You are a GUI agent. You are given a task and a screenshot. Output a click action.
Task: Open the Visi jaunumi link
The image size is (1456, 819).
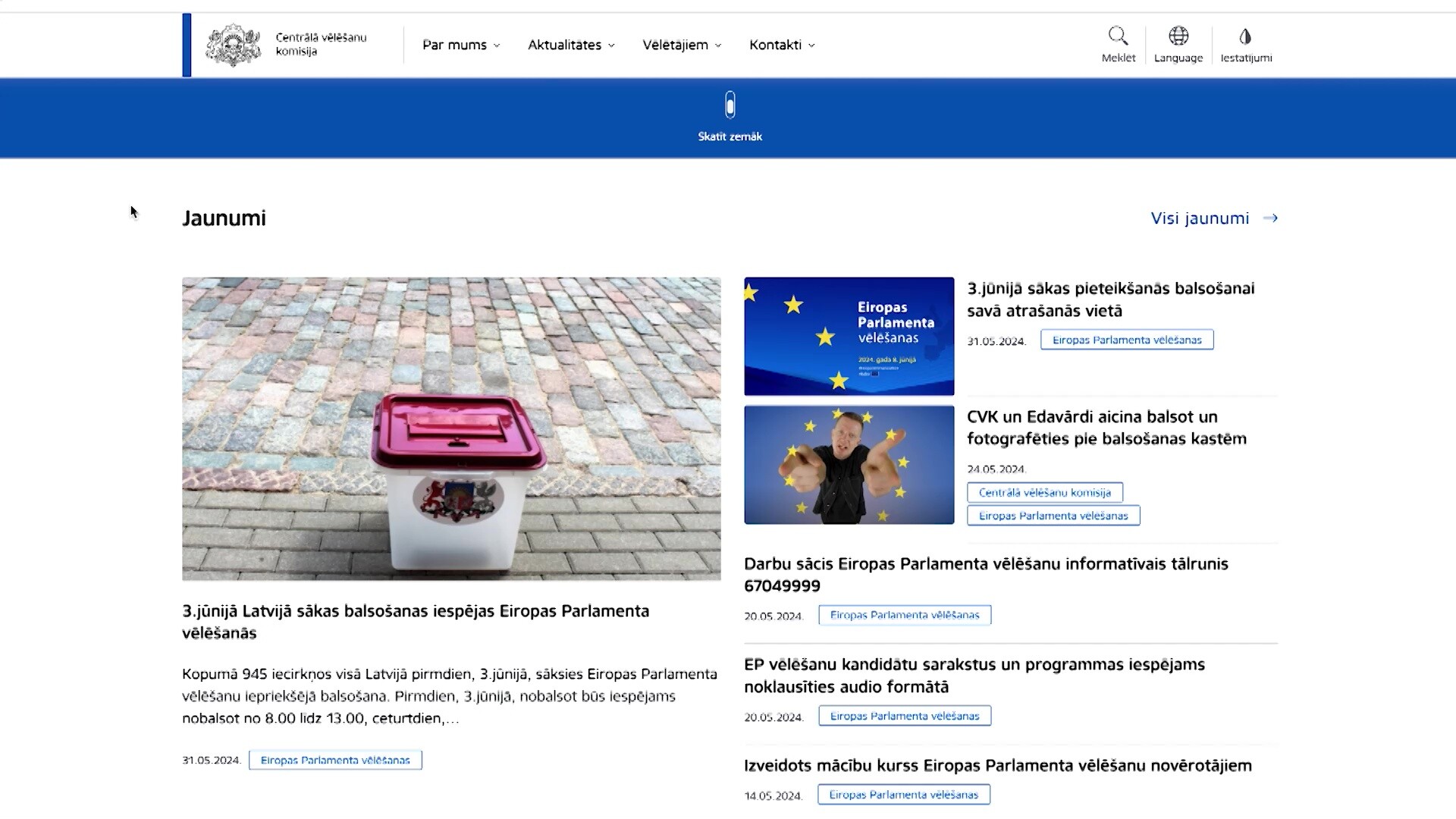pyautogui.click(x=1200, y=218)
